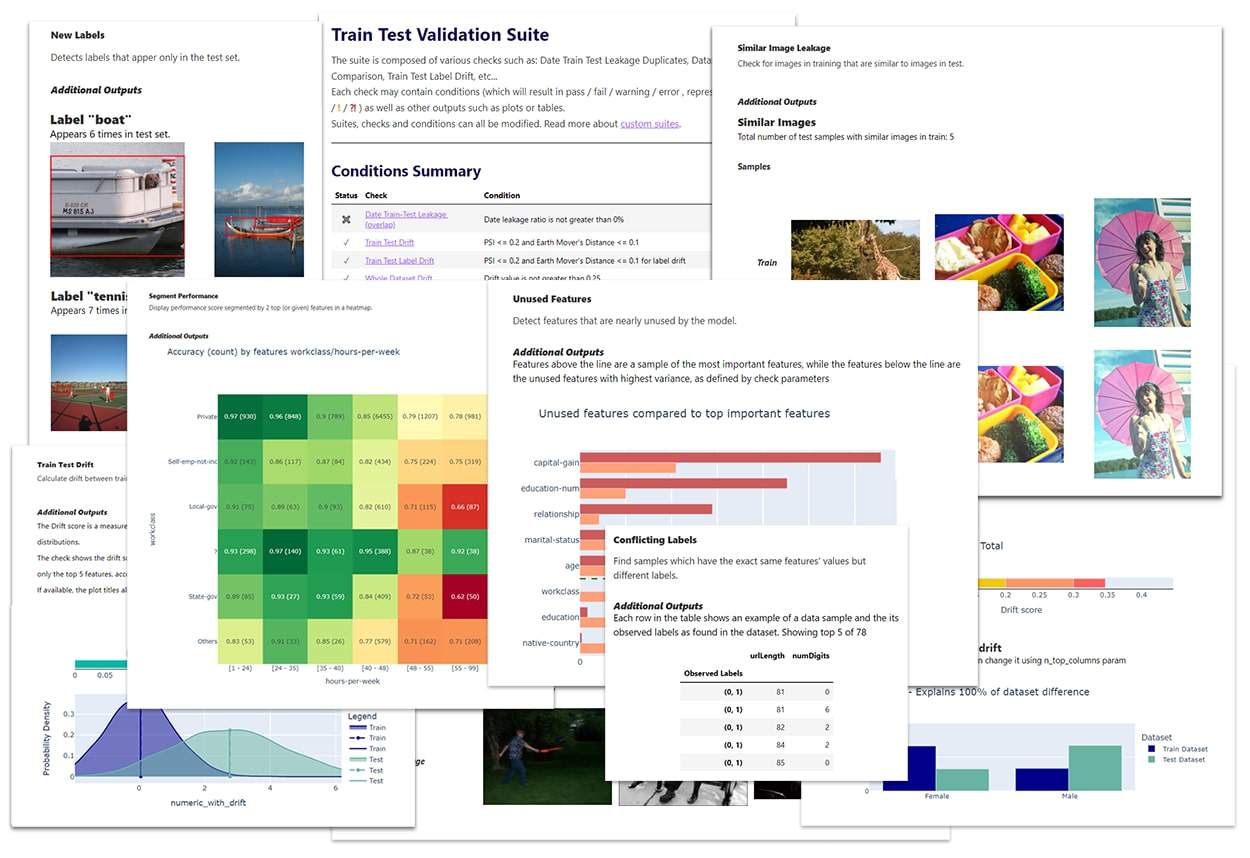The image size is (1250, 858).
Task: Click the table row with urlLength 84
Action: pos(756,744)
